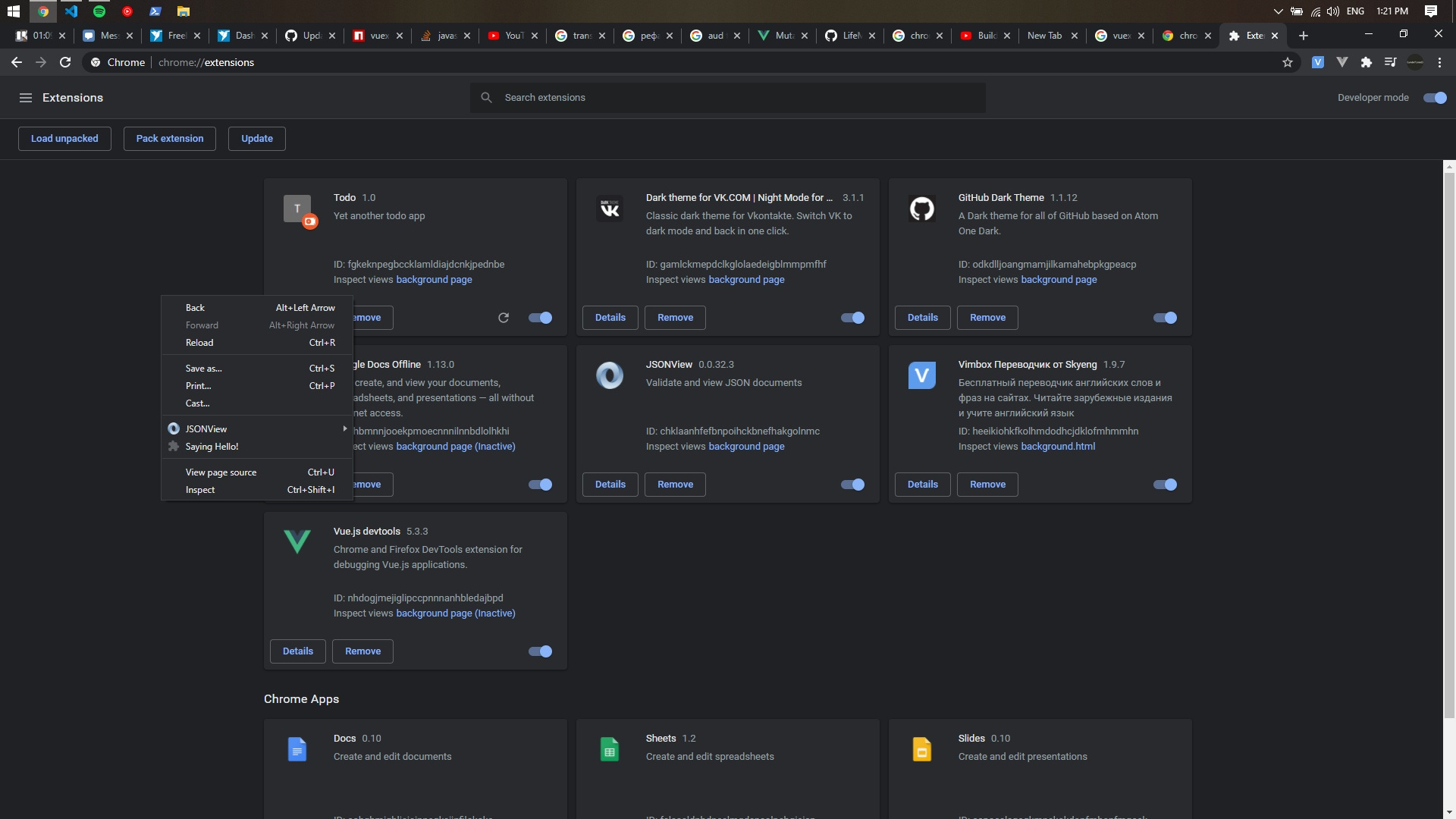The image size is (1456, 819).
Task: Open the Todo background page link
Action: pyautogui.click(x=434, y=280)
